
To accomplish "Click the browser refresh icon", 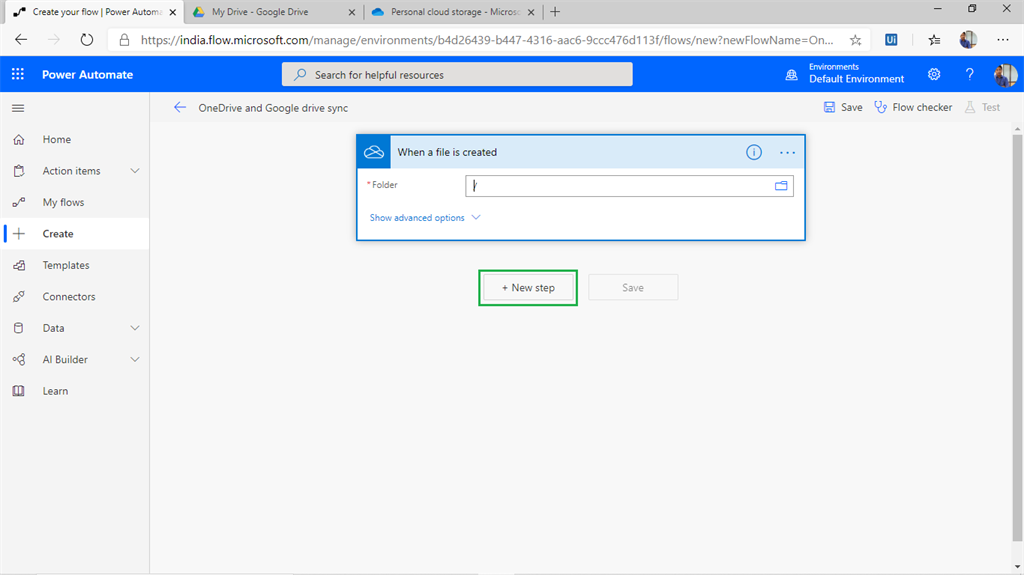I will 87,40.
